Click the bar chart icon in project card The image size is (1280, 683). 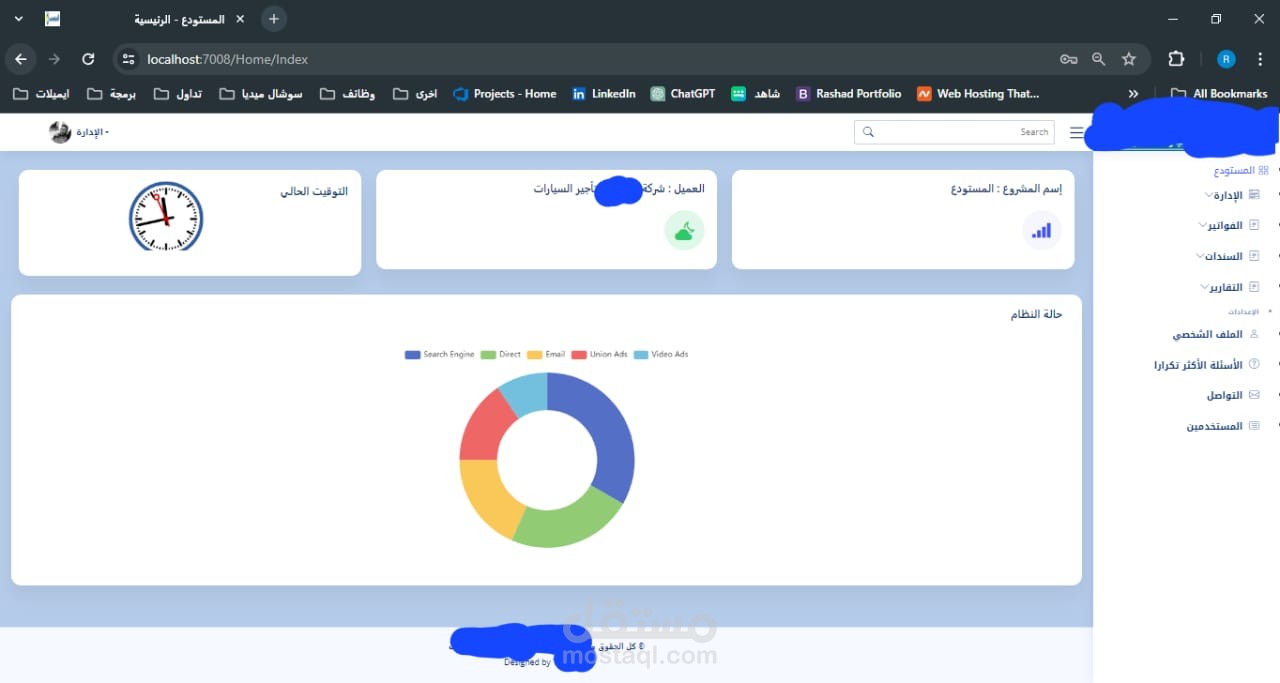1042,231
